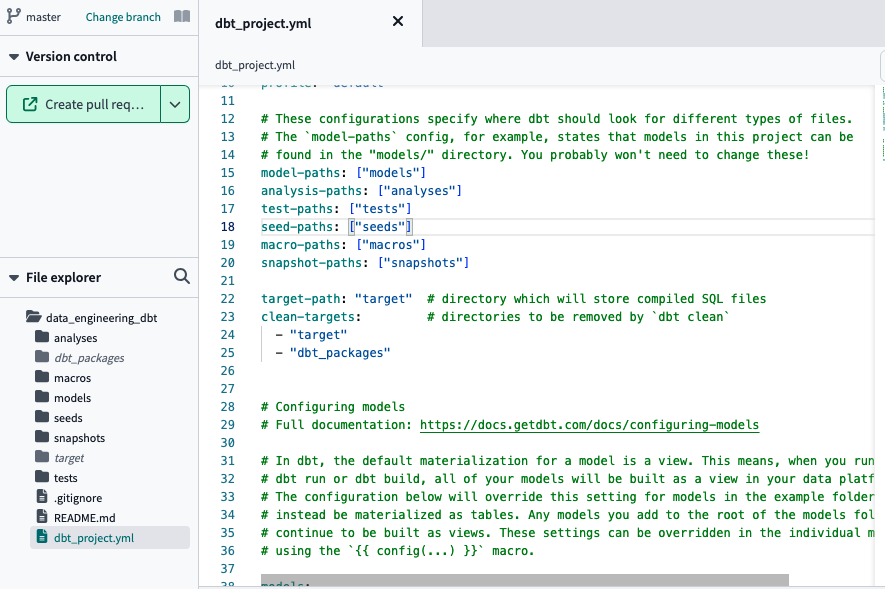Click Create pull request button
Viewport: 885px width, 589px height.
coord(84,104)
